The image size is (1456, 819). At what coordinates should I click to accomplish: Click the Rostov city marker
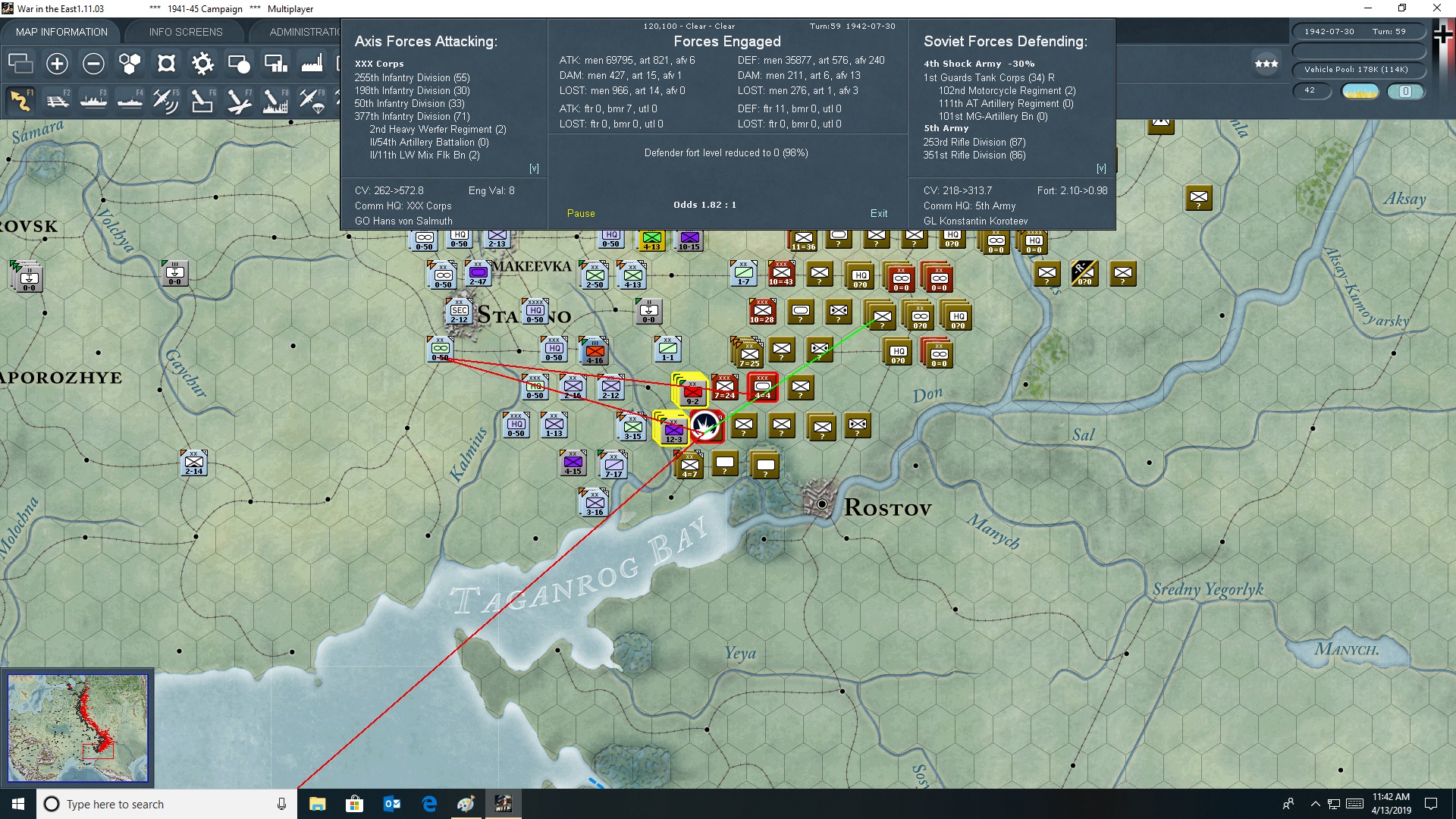[821, 503]
